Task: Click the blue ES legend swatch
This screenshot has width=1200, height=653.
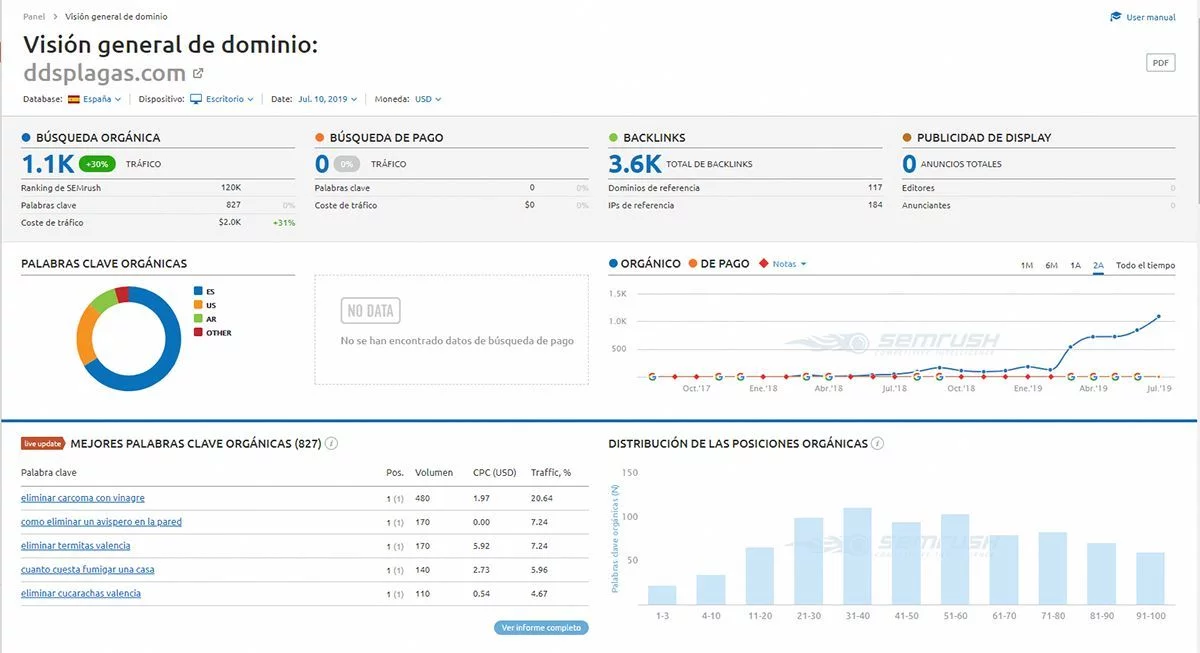Action: click(198, 291)
